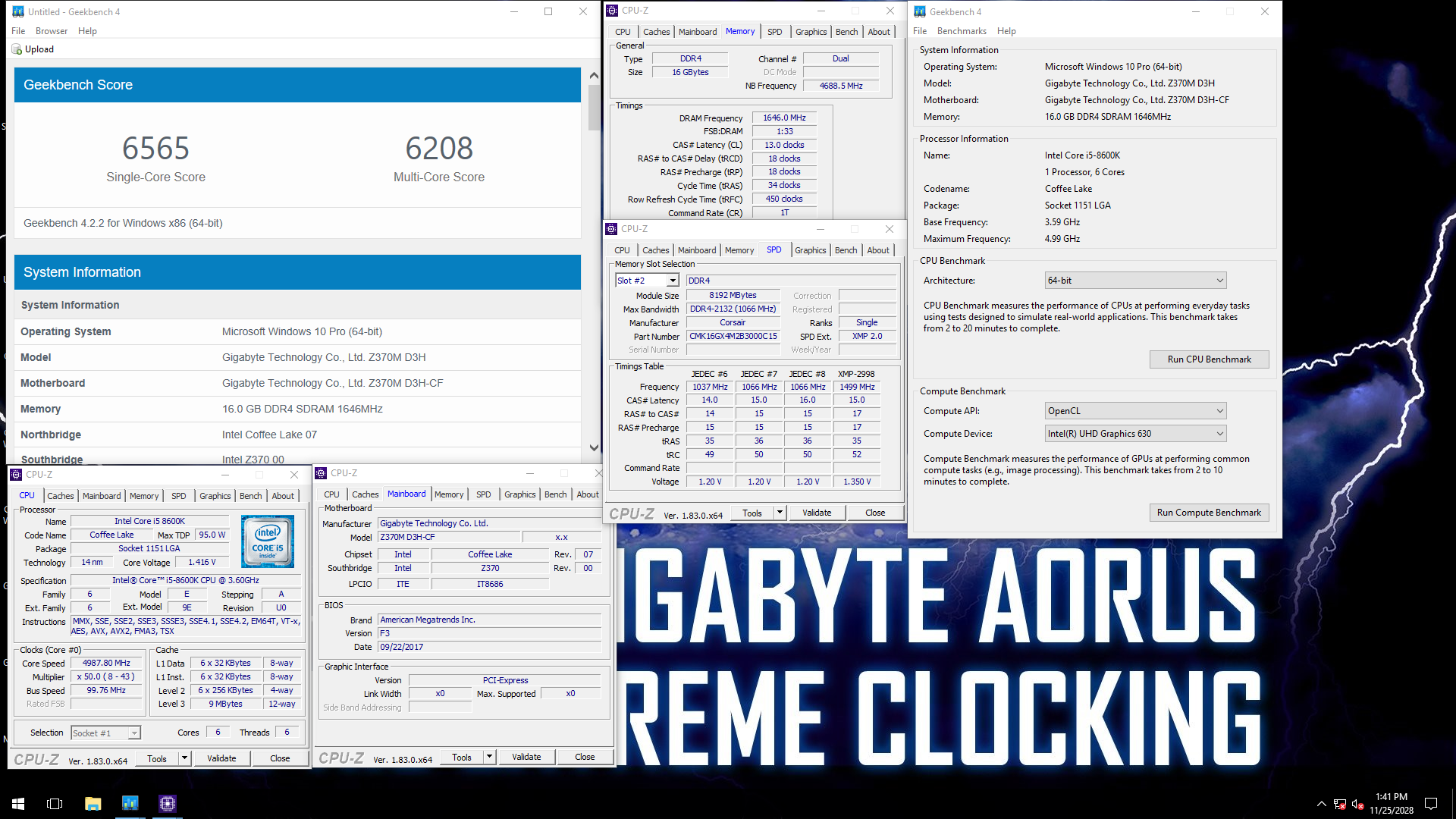
Task: Open the Architecture 64-bit dropdown
Action: 1135,281
